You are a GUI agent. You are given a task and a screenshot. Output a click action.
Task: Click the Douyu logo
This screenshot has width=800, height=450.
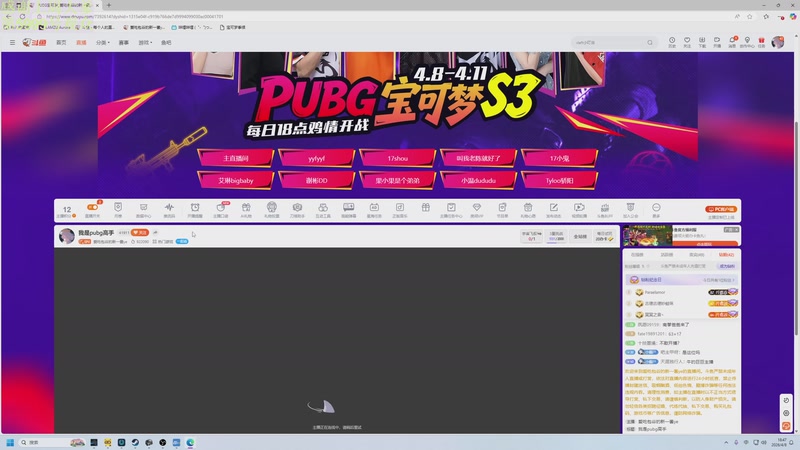pyautogui.click(x=34, y=42)
